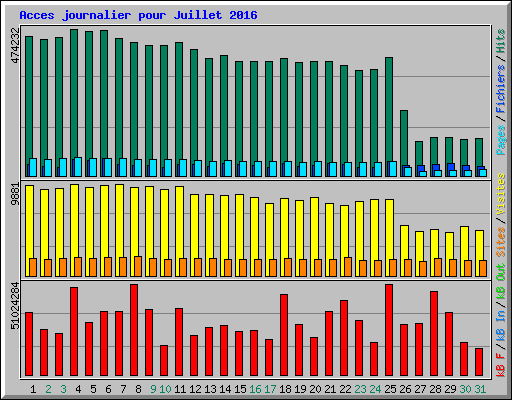
Task: Click day label 25 on the x-axis
Action: tap(390, 389)
